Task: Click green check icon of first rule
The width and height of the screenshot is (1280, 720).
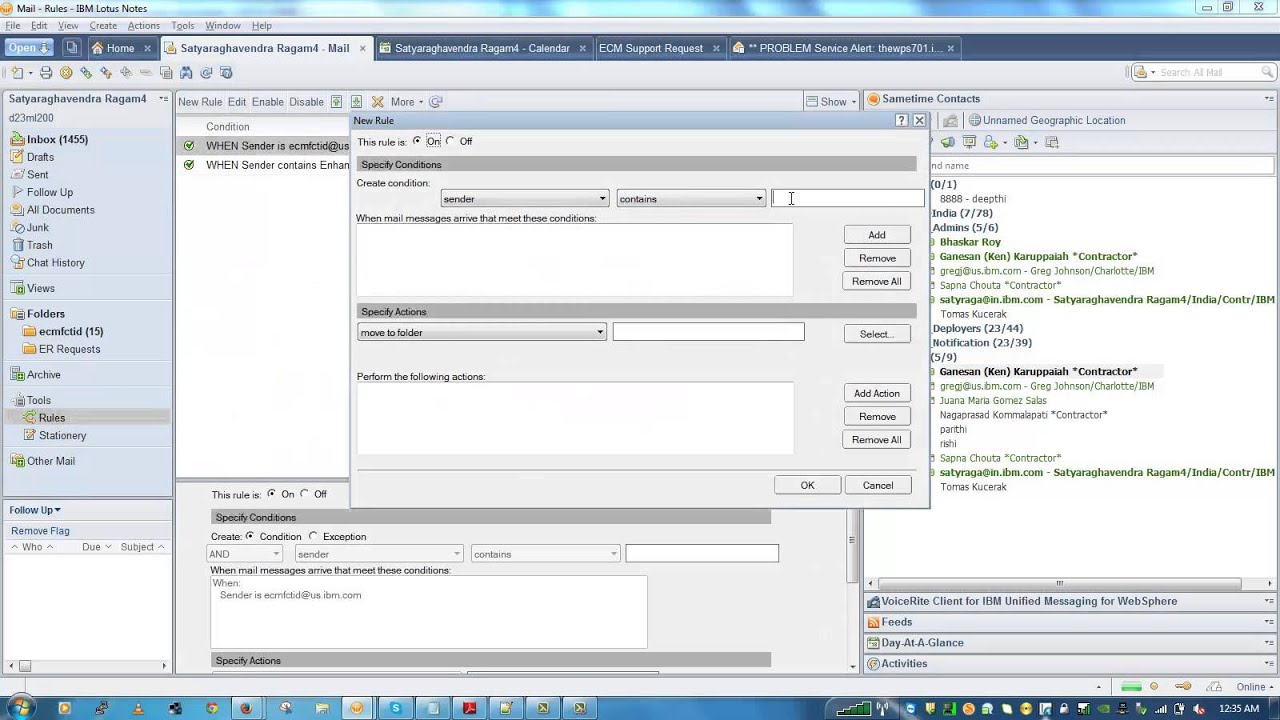Action: pyautogui.click(x=188, y=146)
